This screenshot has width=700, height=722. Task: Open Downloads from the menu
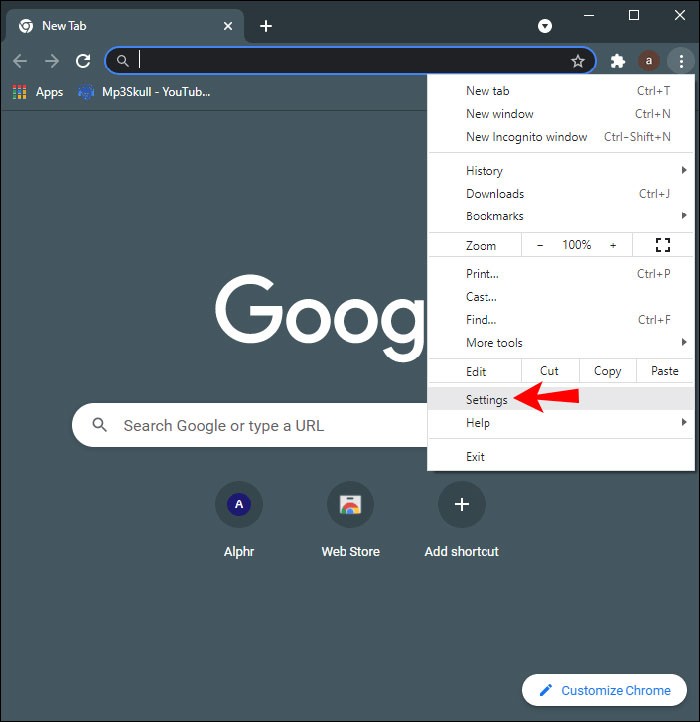pyautogui.click(x=495, y=194)
